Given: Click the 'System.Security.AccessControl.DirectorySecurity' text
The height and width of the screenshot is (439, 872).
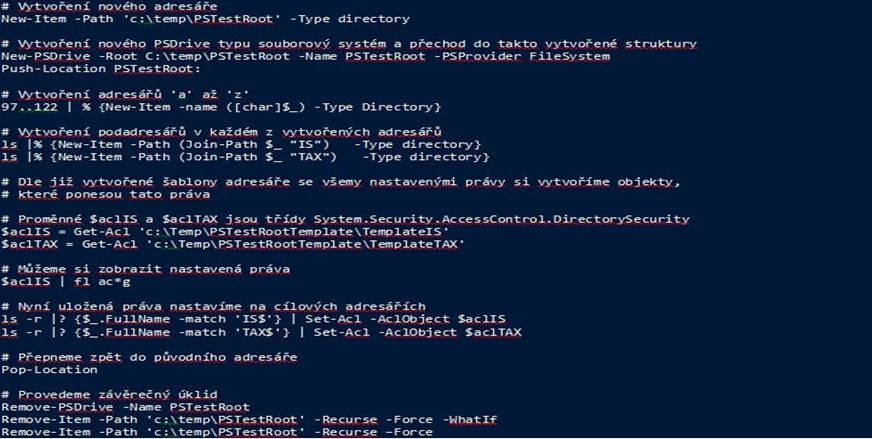Looking at the screenshot, I should coord(502,219).
